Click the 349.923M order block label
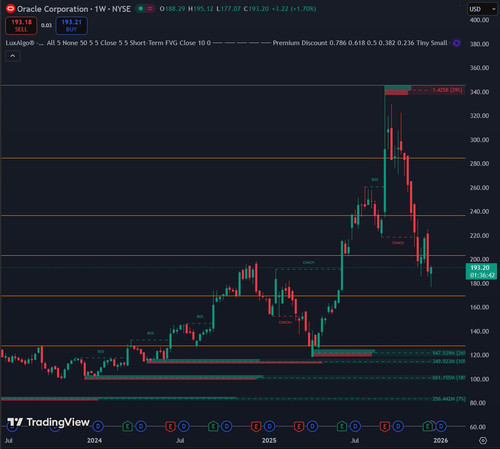Screen dimensions: 500x449 [x=449, y=361]
